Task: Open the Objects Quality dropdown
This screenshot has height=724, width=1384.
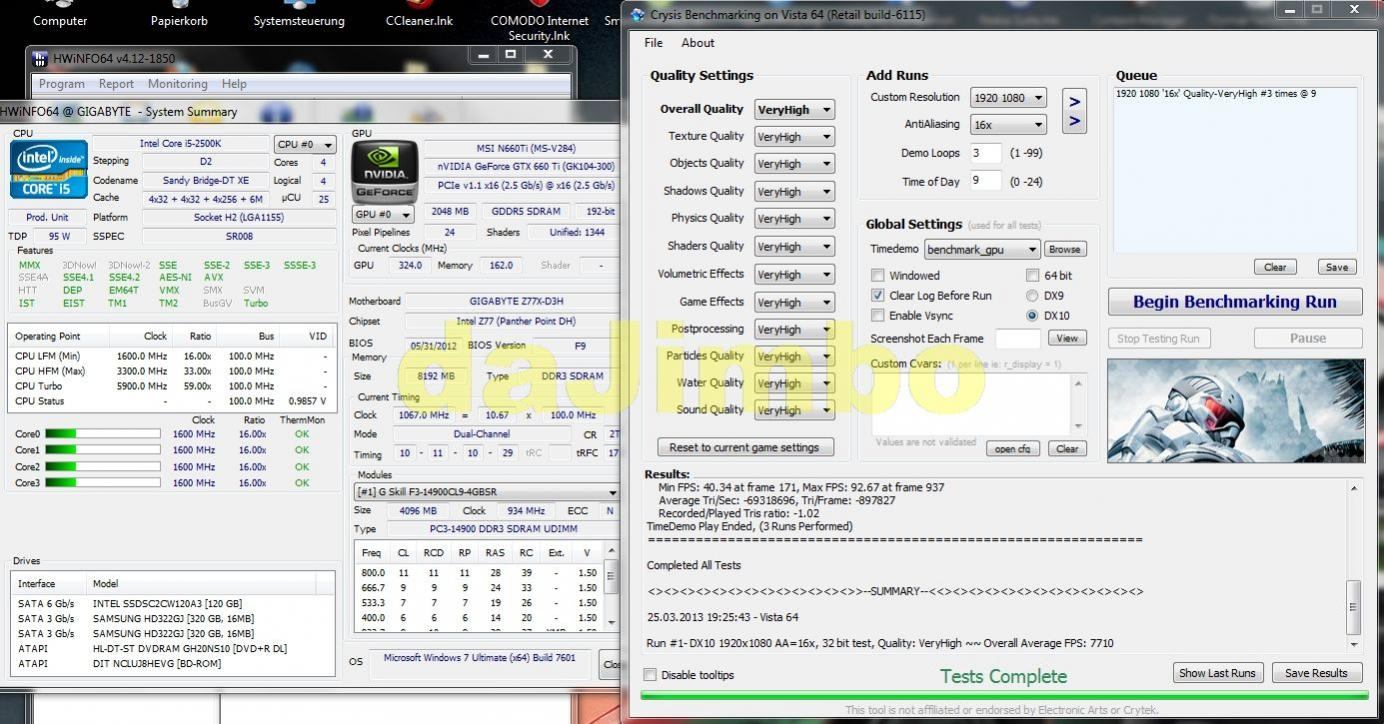Action: [x=794, y=164]
